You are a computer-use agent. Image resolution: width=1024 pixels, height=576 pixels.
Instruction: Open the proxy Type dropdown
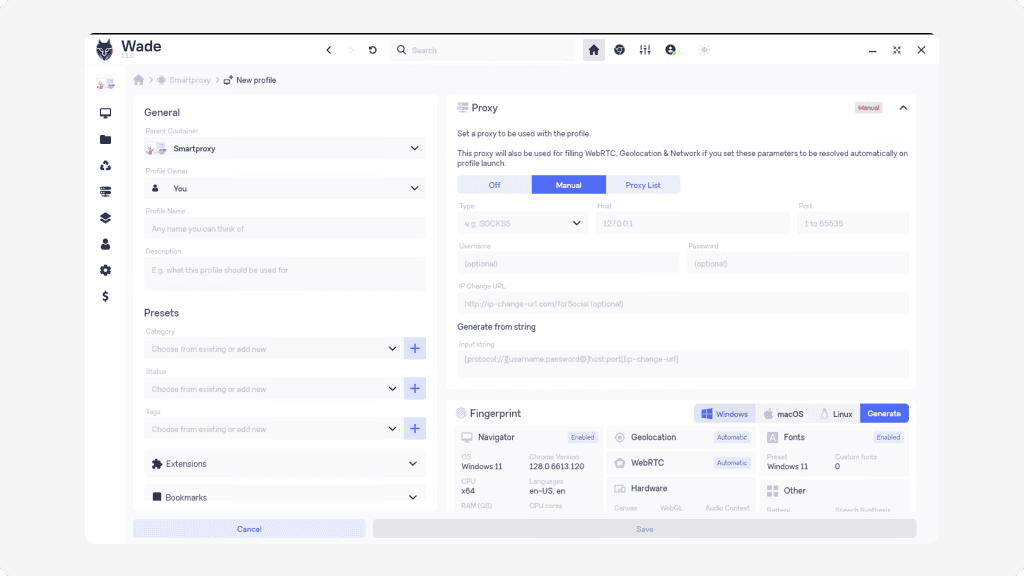tap(522, 223)
